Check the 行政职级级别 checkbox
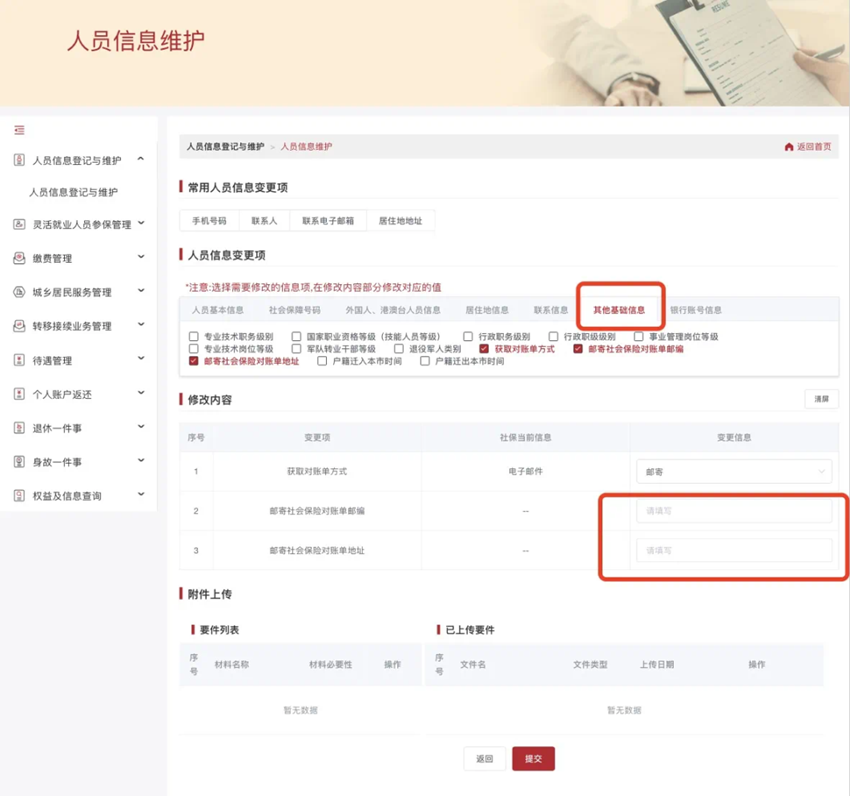The image size is (850, 796). coord(553,337)
